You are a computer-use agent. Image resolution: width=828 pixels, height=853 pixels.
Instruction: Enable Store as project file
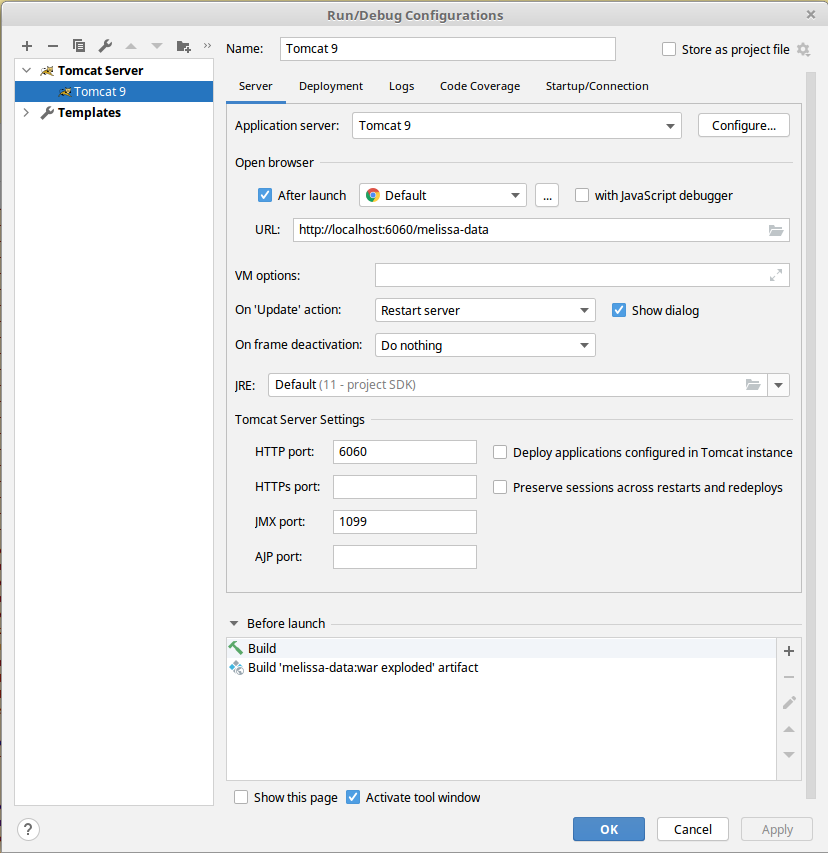(669, 50)
